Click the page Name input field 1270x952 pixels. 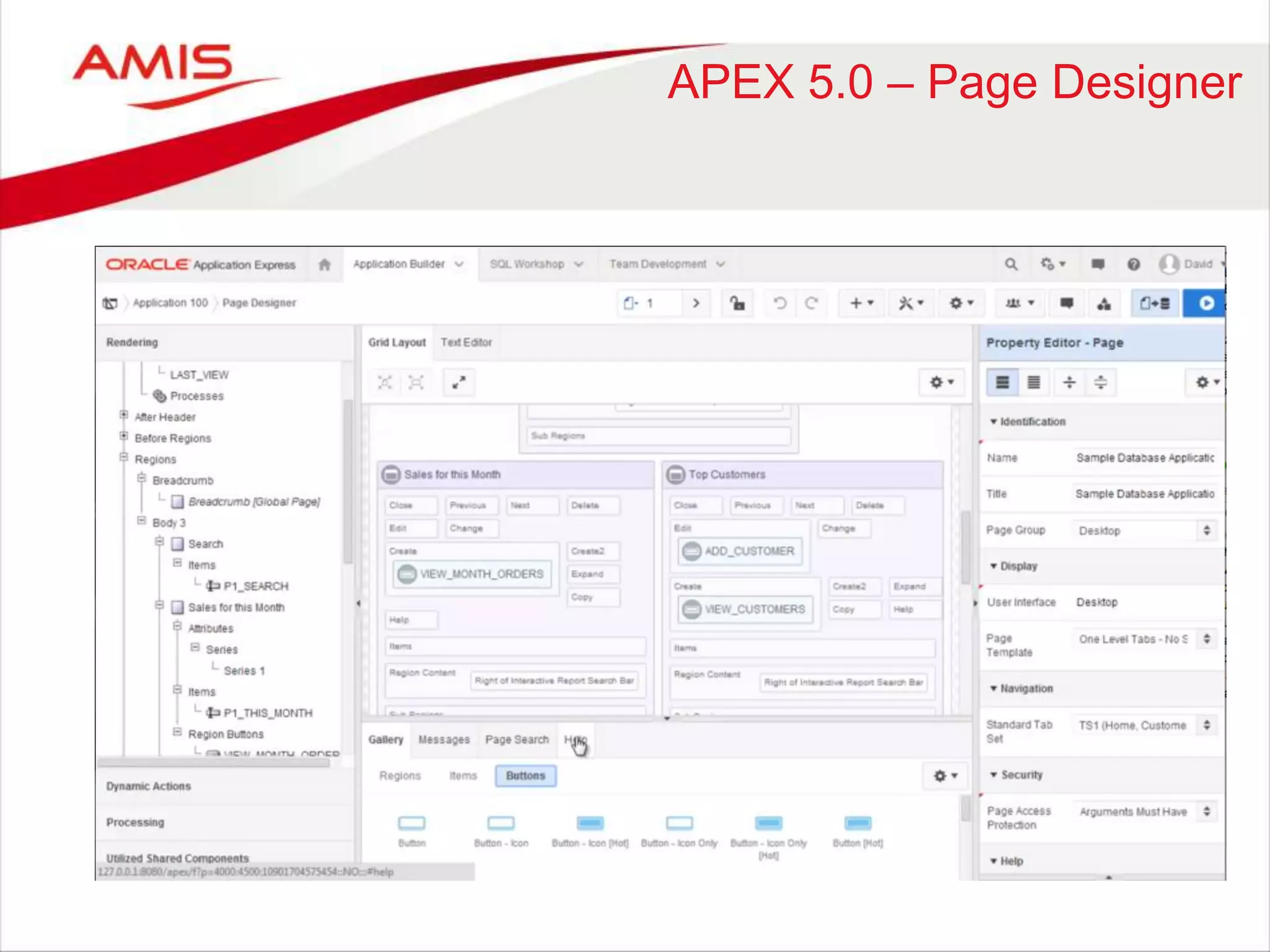point(1145,458)
